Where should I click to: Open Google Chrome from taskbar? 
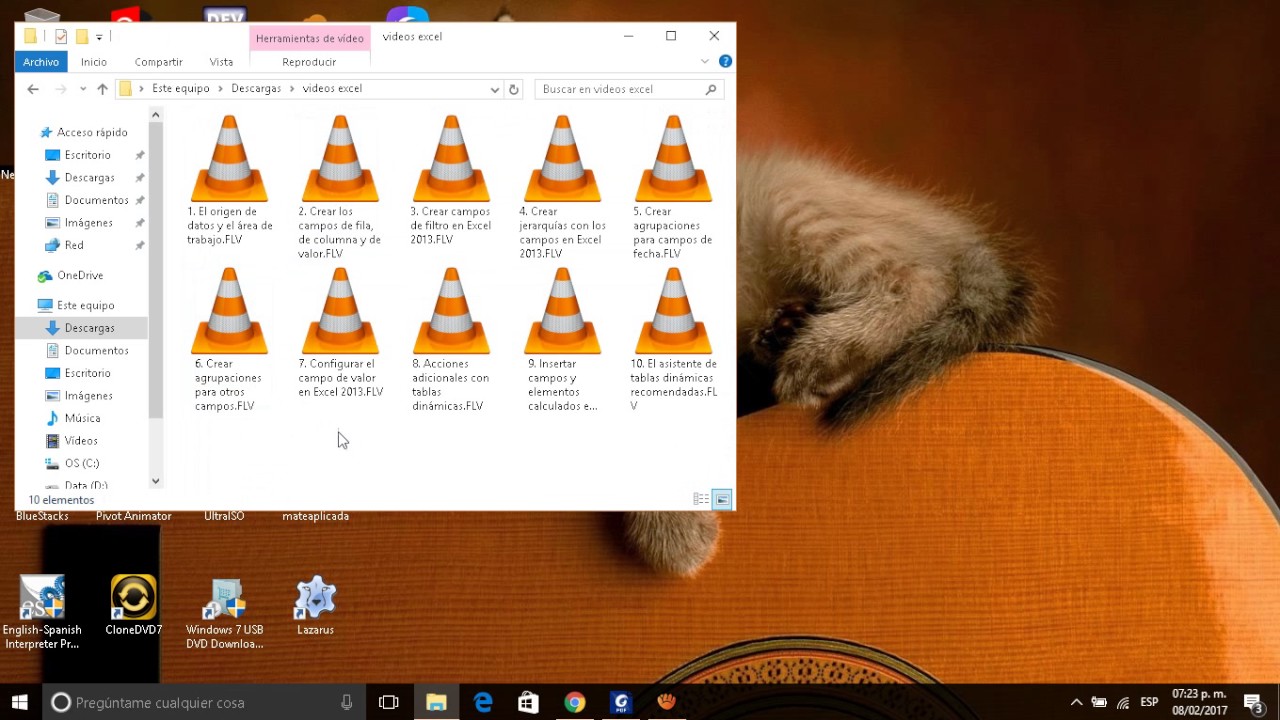[x=574, y=703]
